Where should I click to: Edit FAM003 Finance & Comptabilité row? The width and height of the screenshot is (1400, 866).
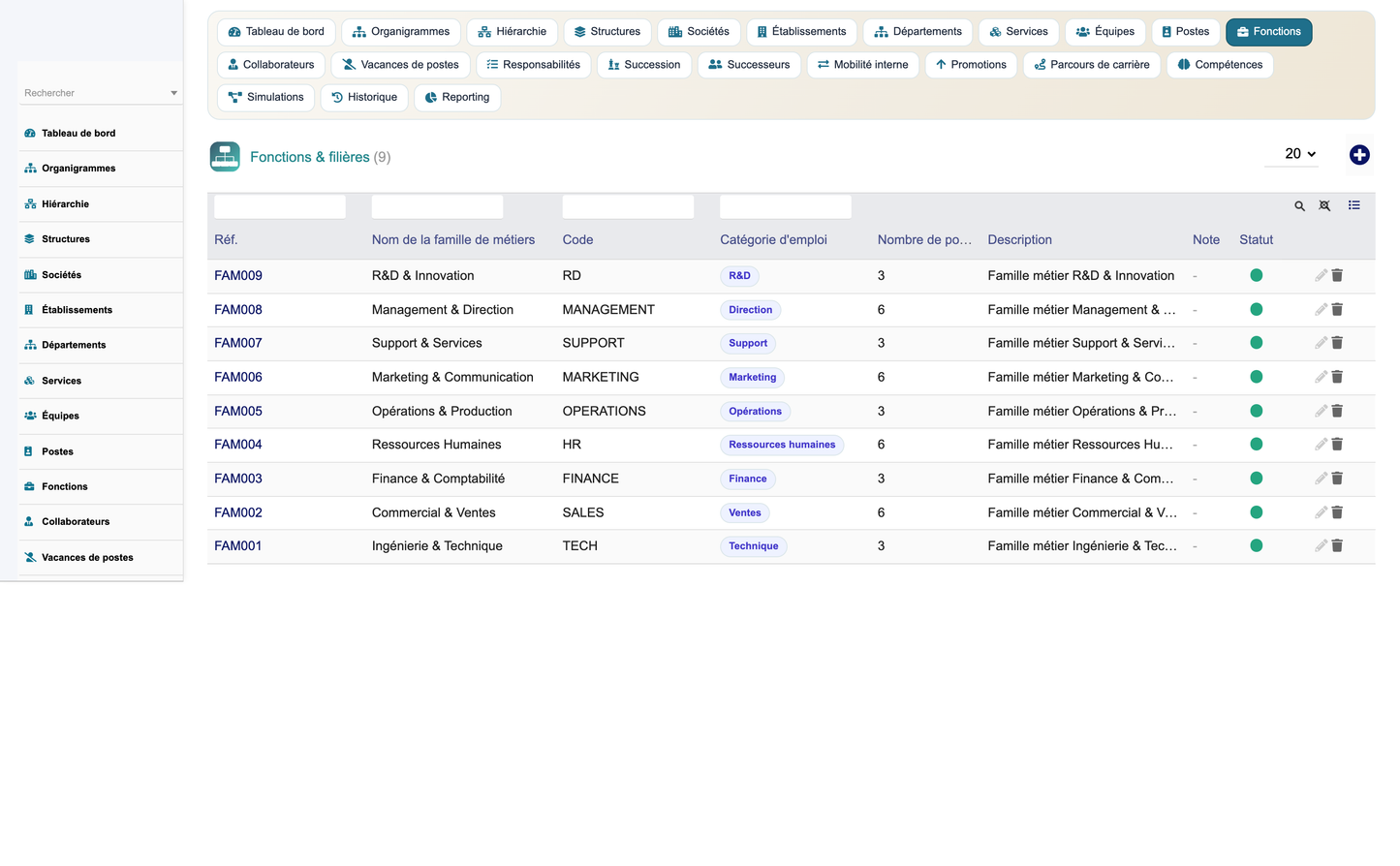coord(1321,479)
